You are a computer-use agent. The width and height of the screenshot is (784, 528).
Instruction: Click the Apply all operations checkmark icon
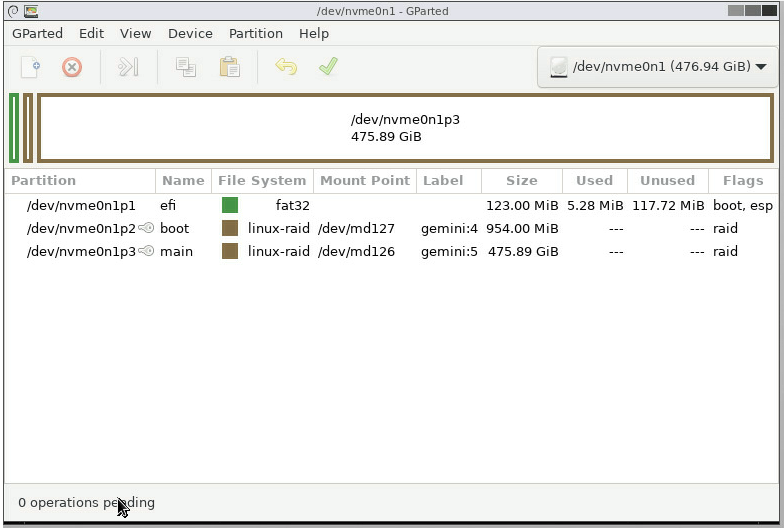pyautogui.click(x=328, y=66)
